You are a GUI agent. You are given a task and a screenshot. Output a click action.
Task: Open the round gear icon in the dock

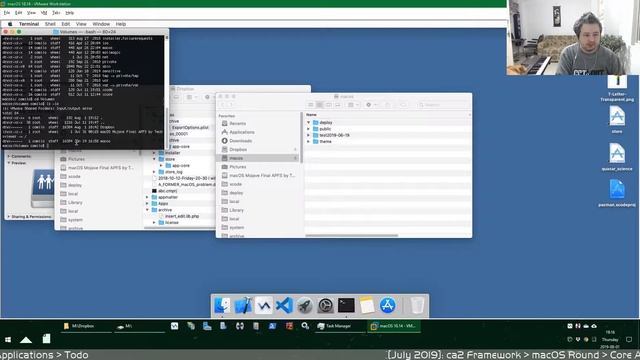point(325,305)
